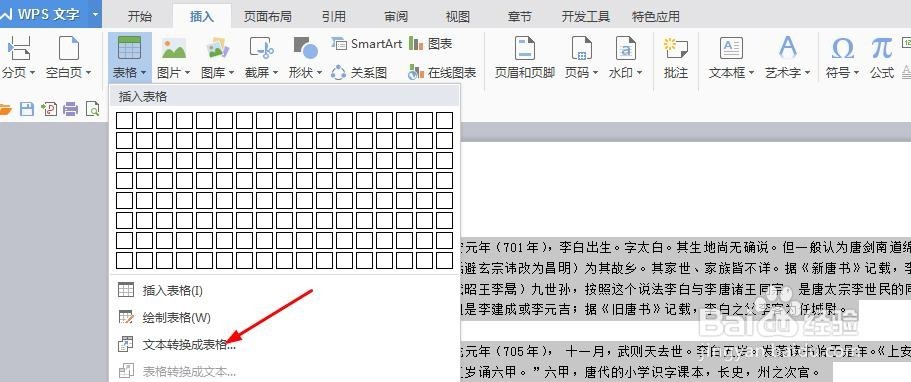Click the 截屏 screenshot icon

click(261, 48)
